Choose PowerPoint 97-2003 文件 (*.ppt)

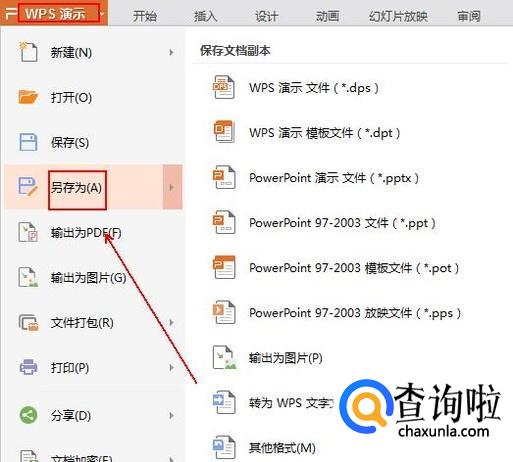342,222
